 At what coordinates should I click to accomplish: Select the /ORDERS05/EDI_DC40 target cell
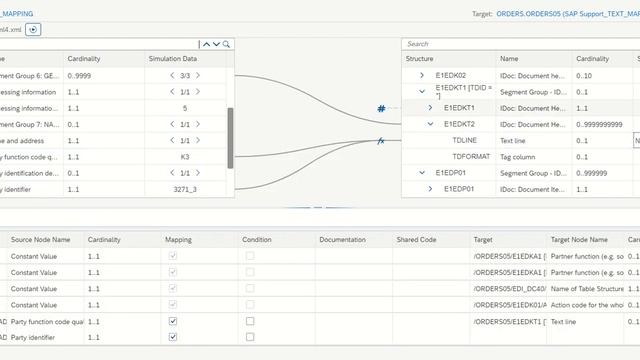508,289
